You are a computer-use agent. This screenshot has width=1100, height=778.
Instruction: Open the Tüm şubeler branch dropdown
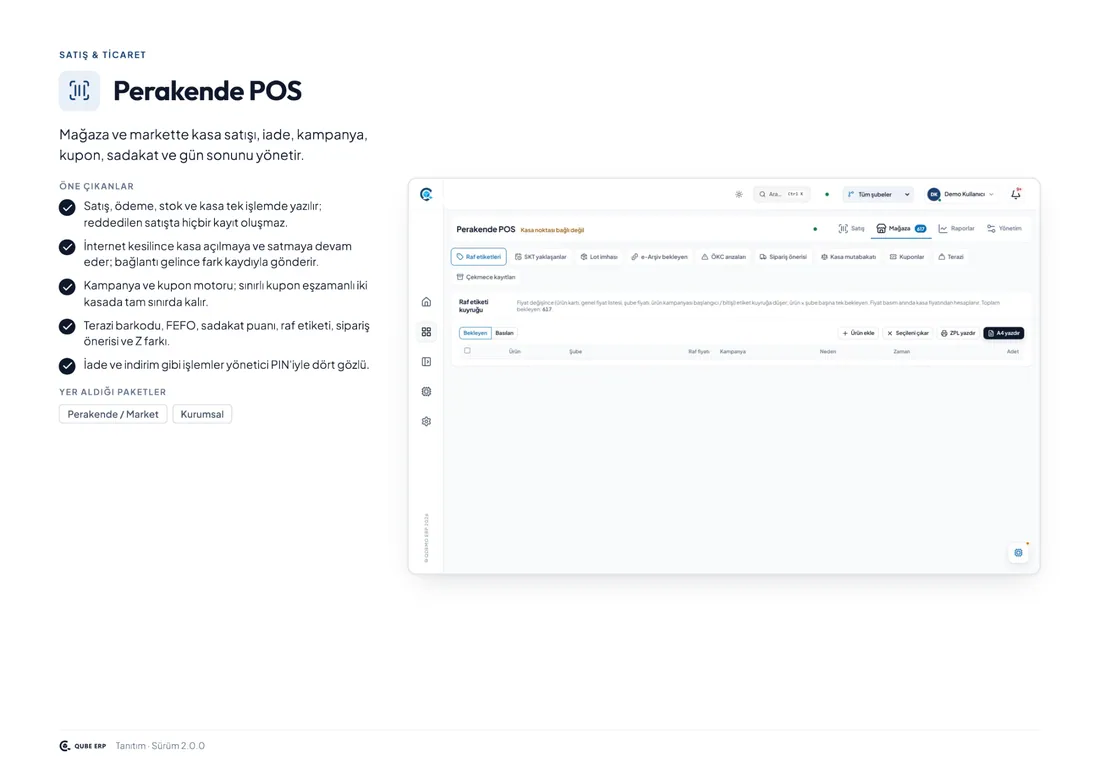click(878, 194)
